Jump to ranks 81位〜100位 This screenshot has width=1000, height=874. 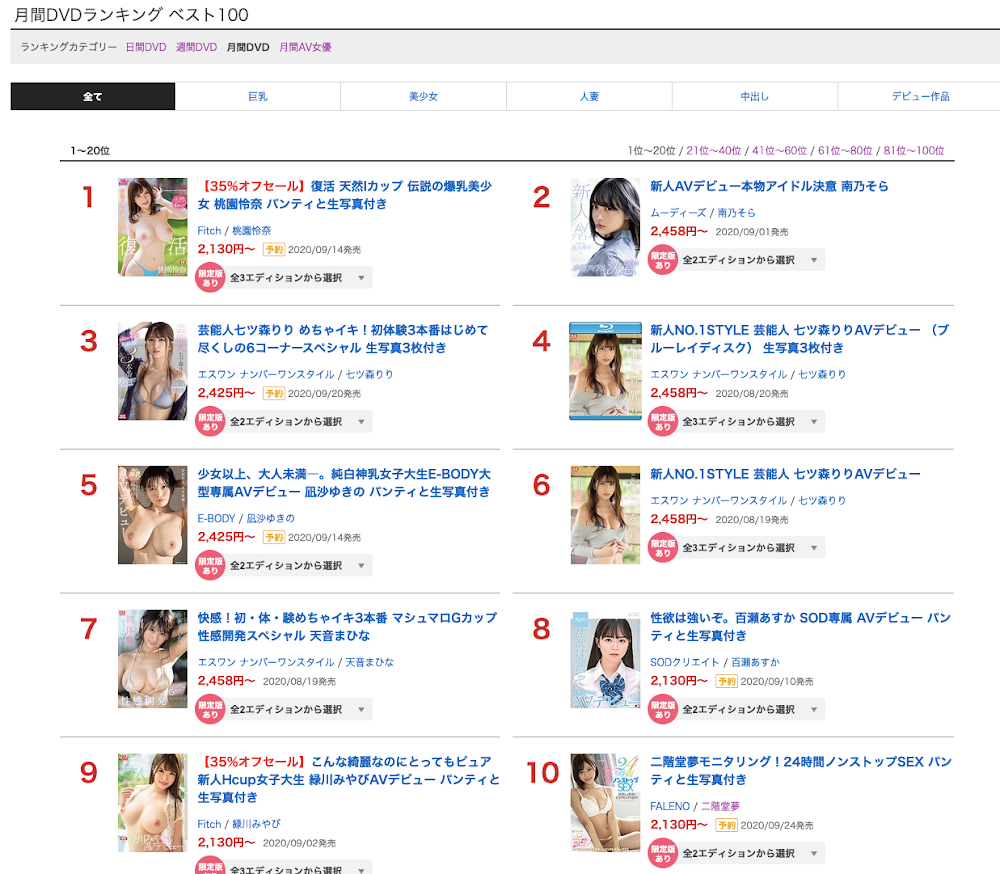(x=914, y=151)
